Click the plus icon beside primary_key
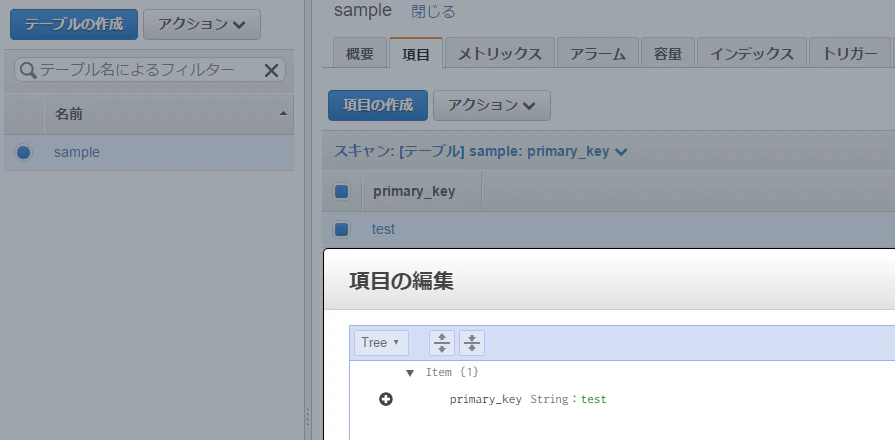895x440 pixels. tap(386, 399)
